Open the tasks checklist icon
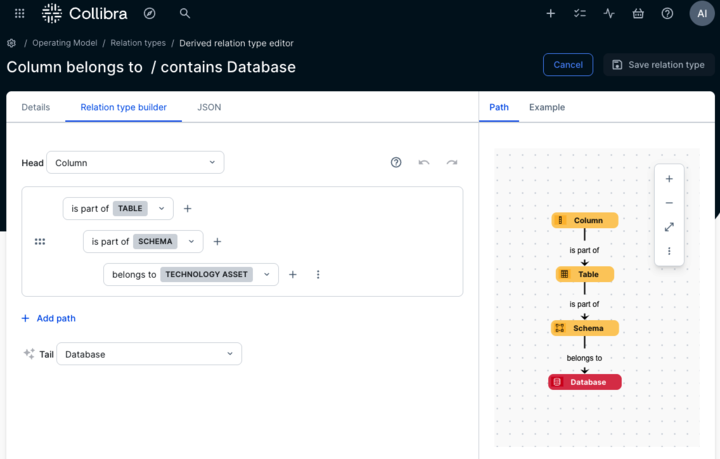 [x=580, y=14]
